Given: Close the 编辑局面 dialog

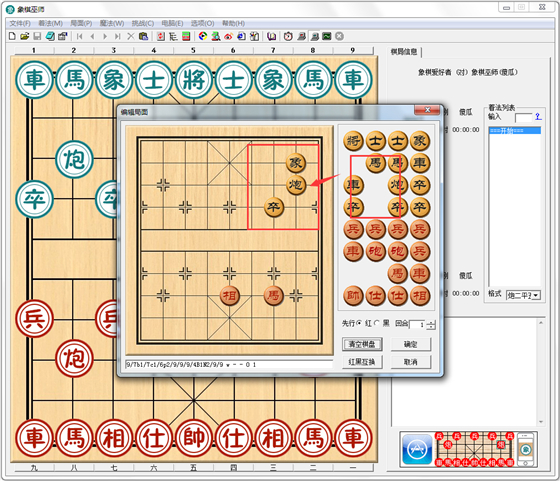Looking at the screenshot, I should [427, 110].
